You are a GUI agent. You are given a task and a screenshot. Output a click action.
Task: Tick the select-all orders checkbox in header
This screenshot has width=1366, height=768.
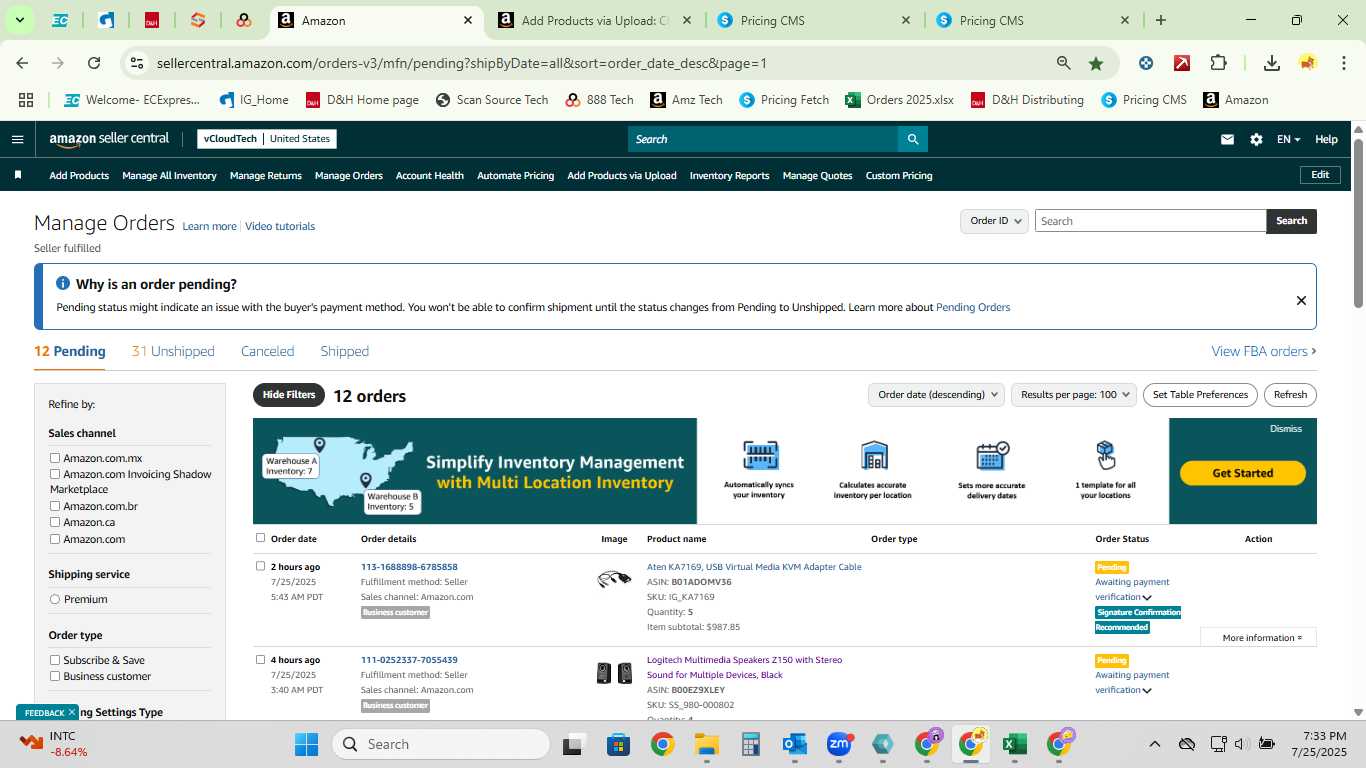click(261, 538)
